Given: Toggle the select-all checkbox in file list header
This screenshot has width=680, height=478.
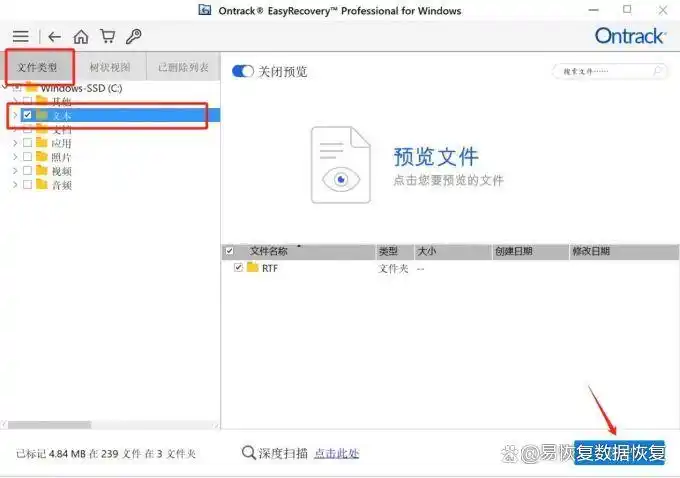Looking at the screenshot, I should point(229,251).
